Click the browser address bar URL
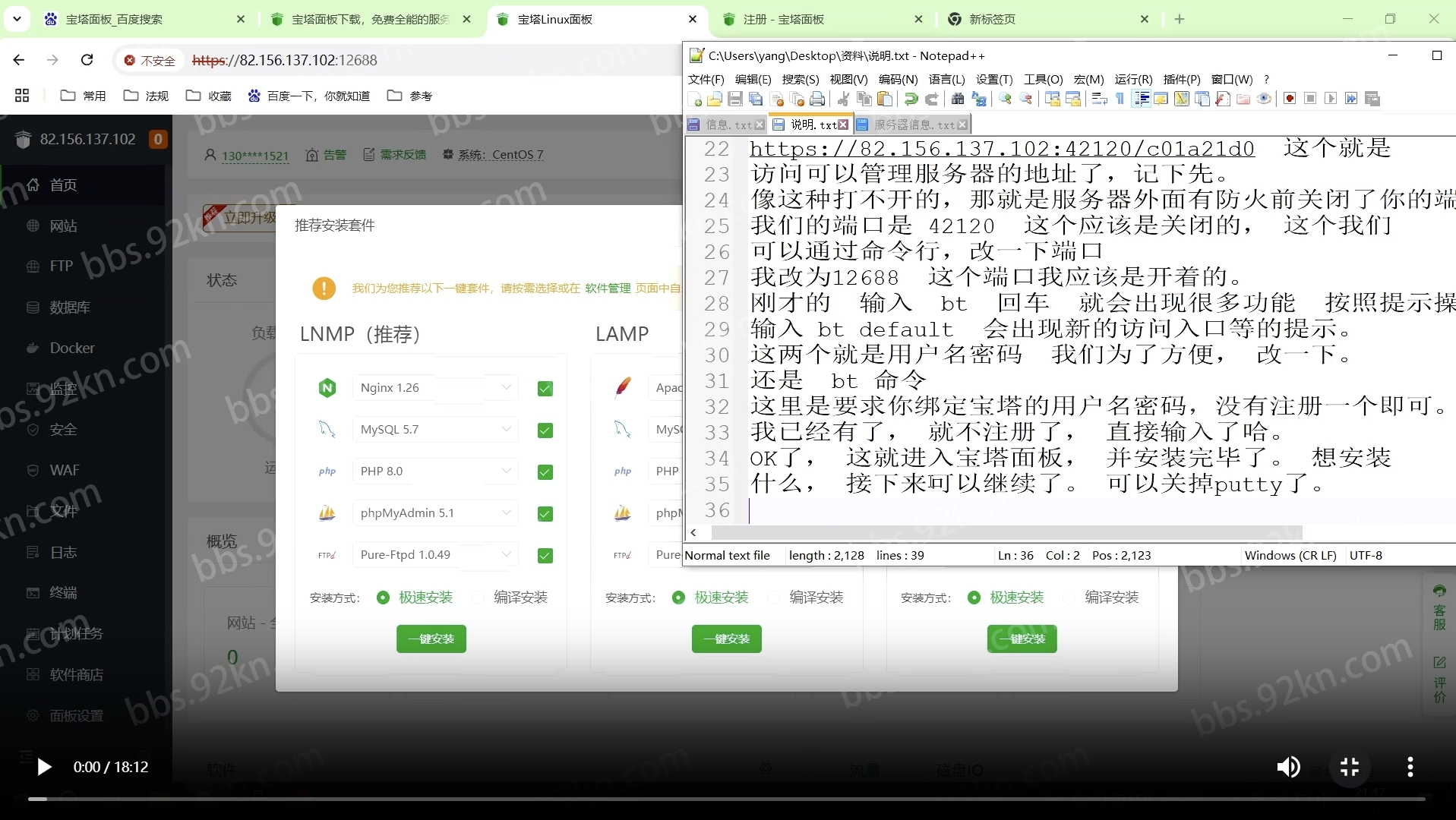Image resolution: width=1456 pixels, height=820 pixels. [285, 60]
